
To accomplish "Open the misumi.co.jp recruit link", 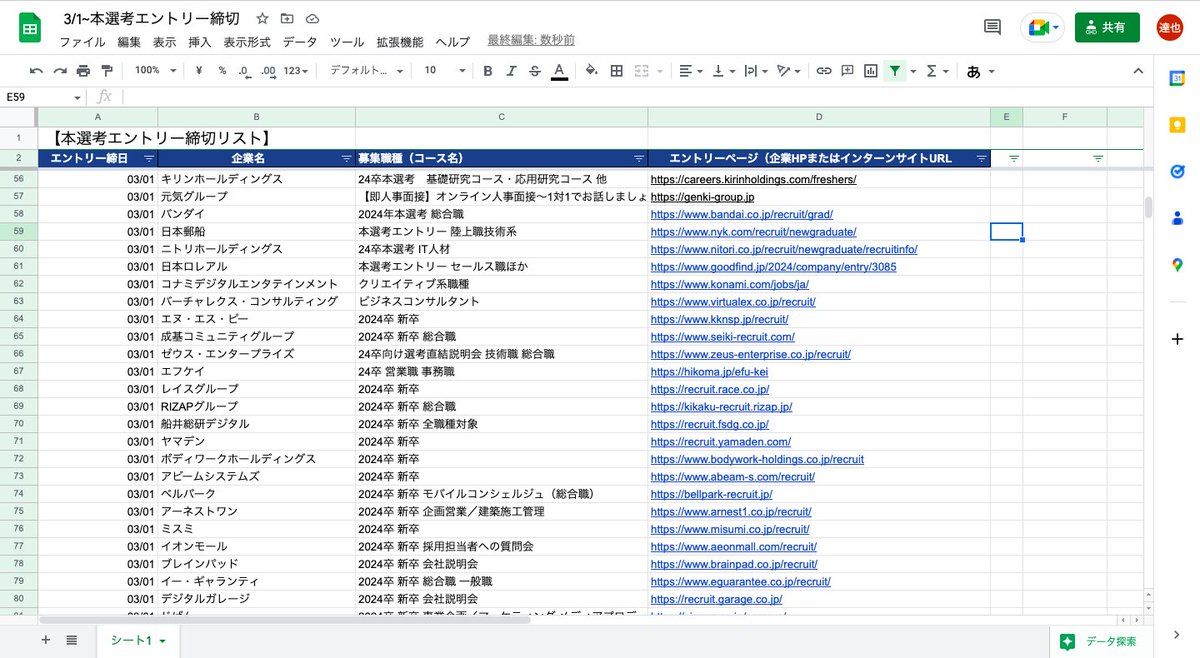I will click(730, 529).
